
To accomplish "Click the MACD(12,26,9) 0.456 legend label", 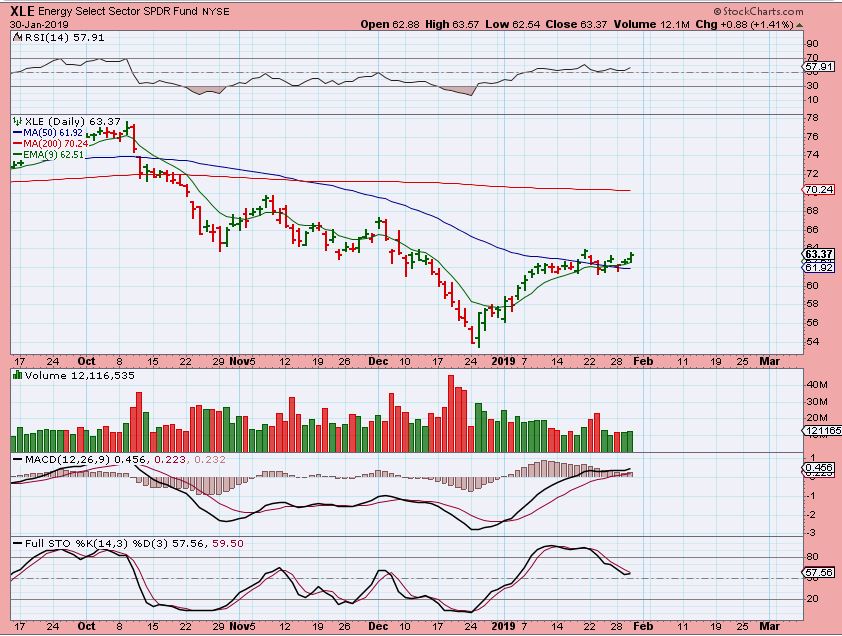I will tap(85, 460).
